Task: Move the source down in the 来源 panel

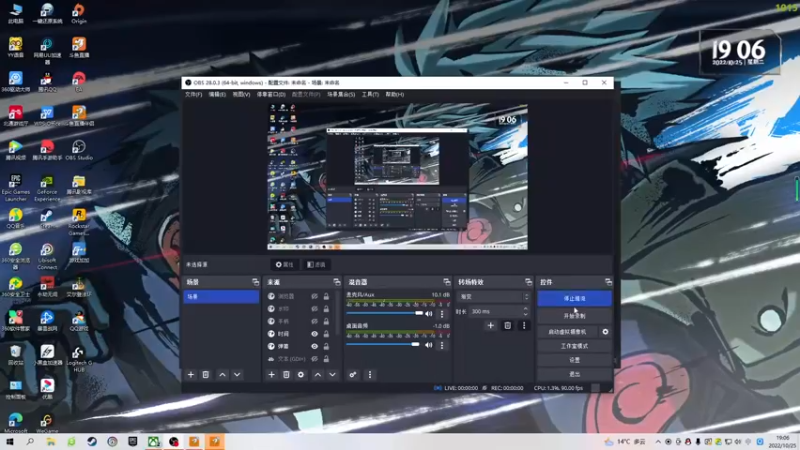Action: [333, 374]
